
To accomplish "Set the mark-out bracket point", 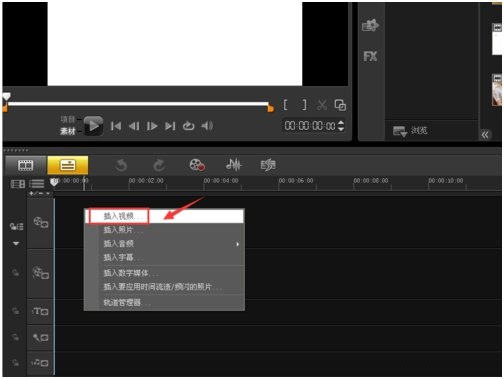I will coord(304,105).
